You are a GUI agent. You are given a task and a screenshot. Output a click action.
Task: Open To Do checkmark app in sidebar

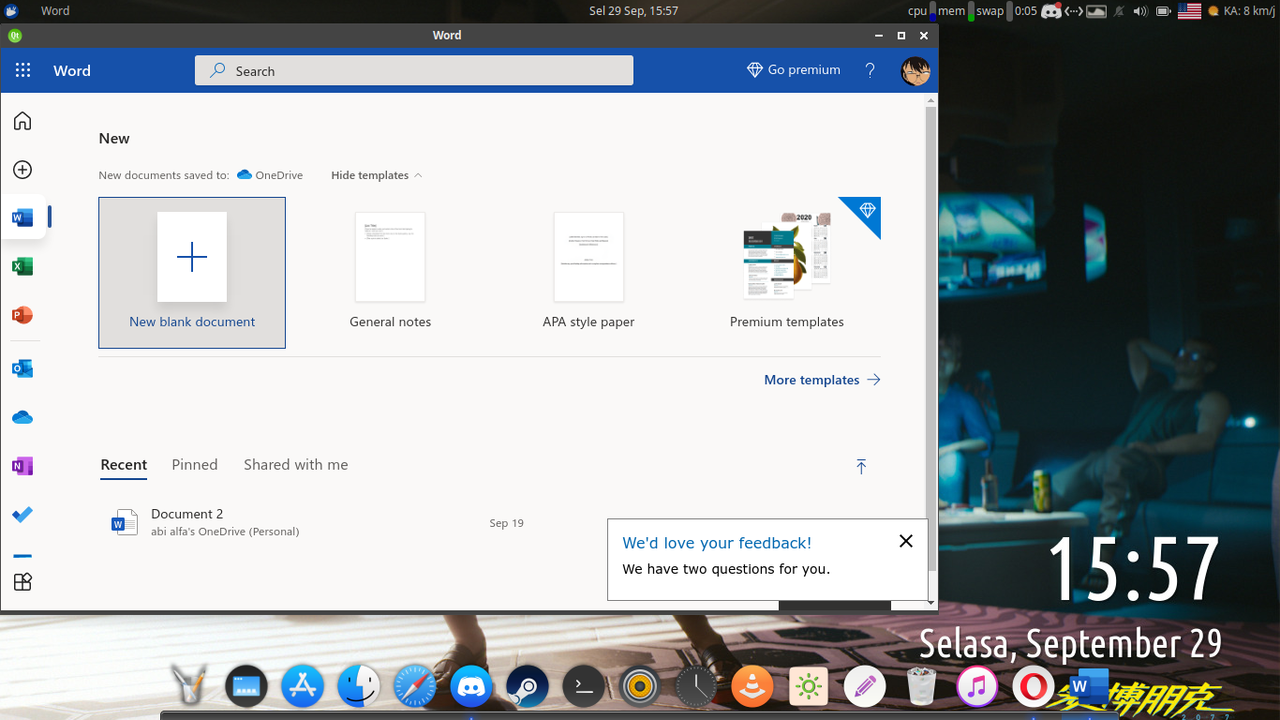point(22,515)
